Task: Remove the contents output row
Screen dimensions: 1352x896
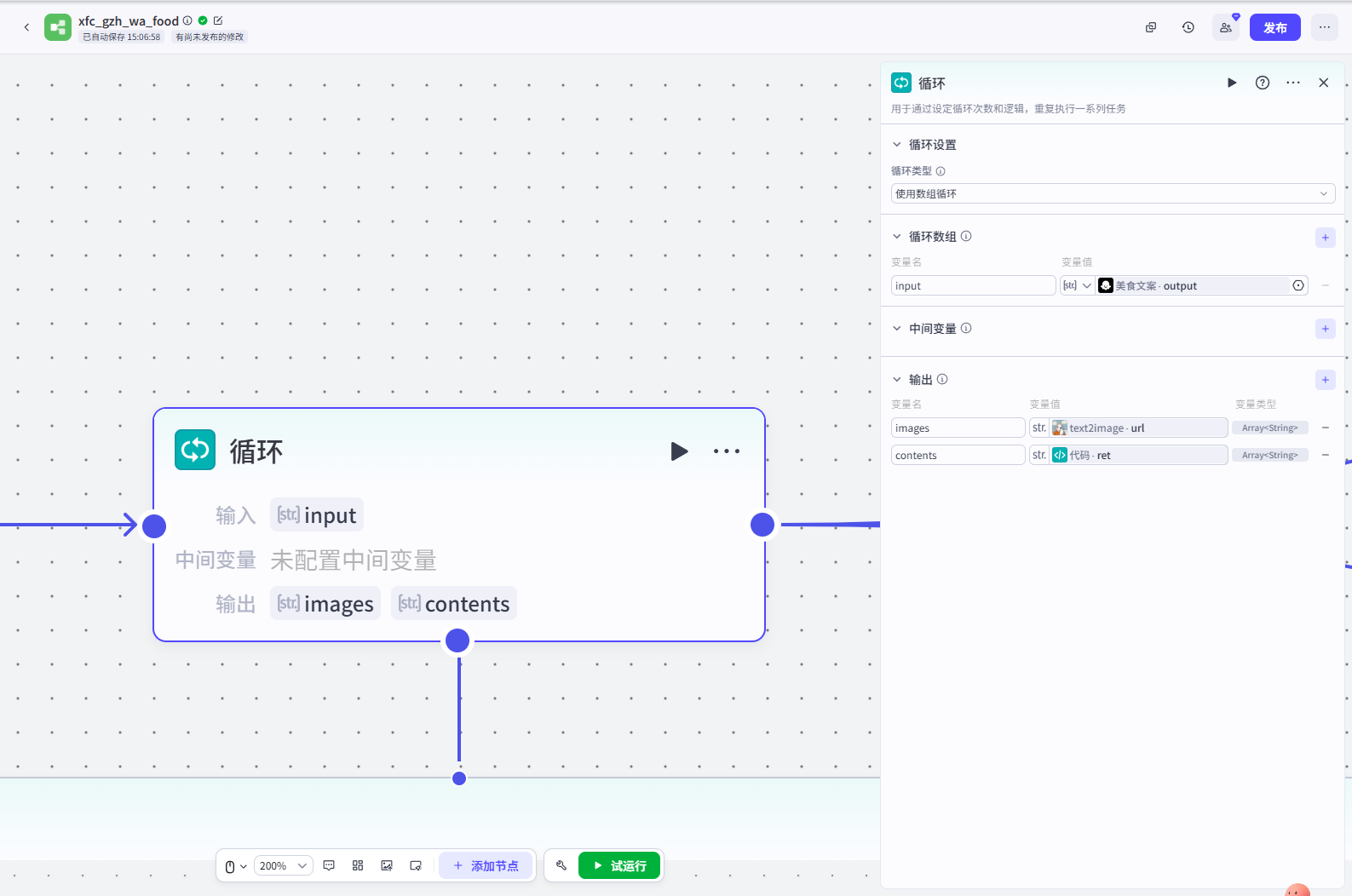Action: pyautogui.click(x=1326, y=455)
